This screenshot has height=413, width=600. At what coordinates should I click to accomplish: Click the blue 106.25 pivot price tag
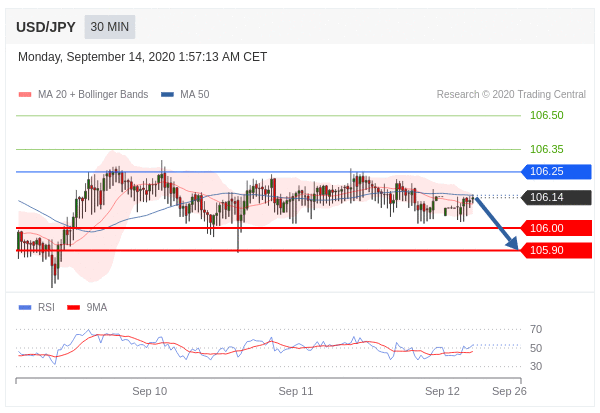(557, 171)
